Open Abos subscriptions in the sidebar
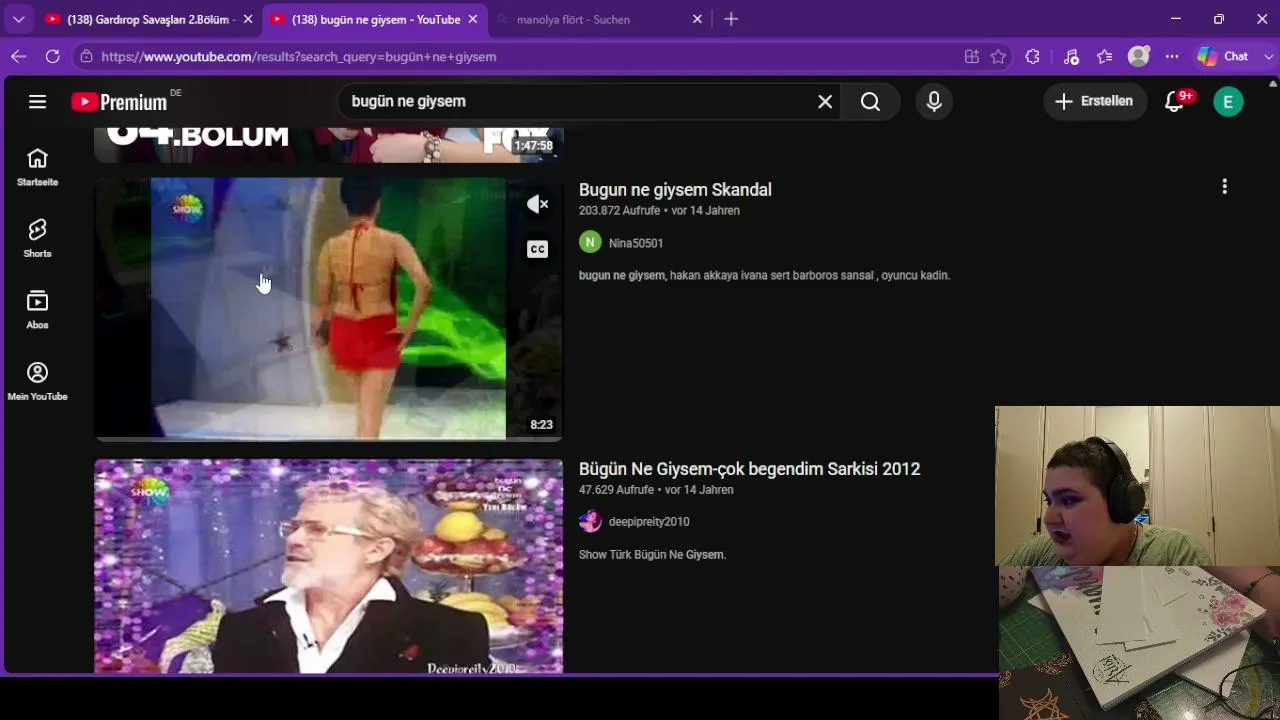The width and height of the screenshot is (1280, 720). coord(38,310)
